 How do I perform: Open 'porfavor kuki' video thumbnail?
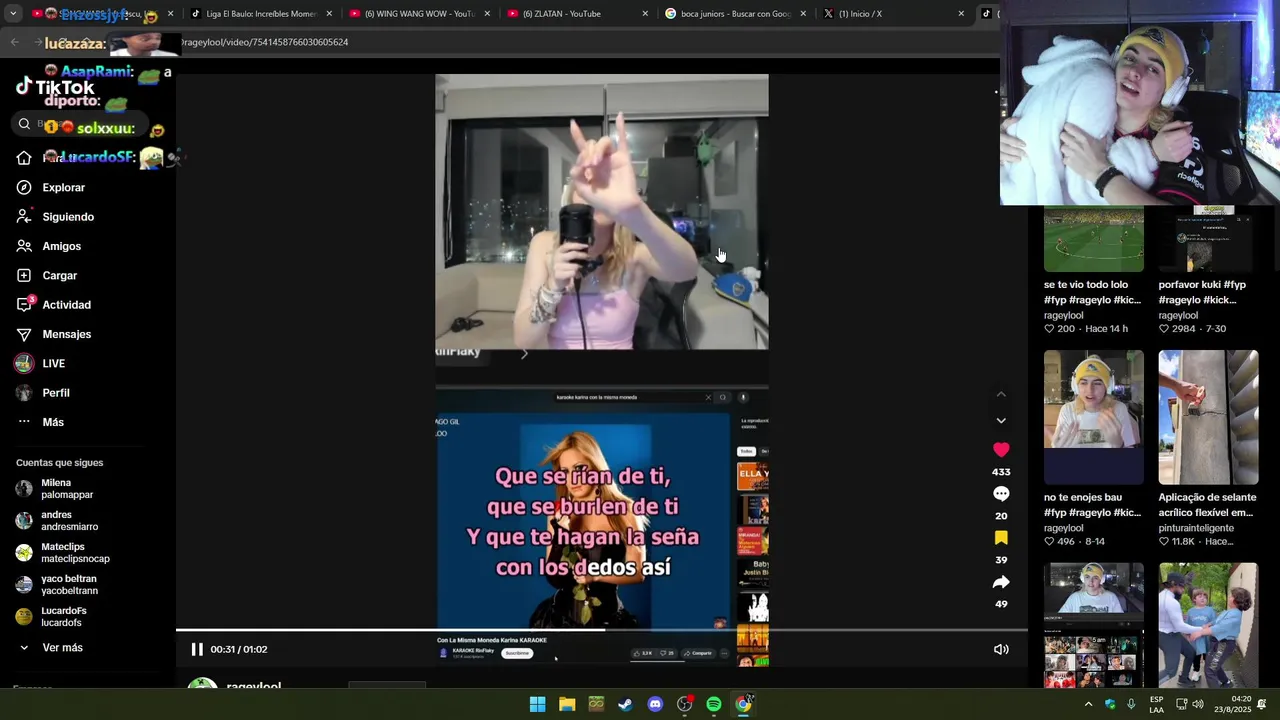pos(1208,238)
